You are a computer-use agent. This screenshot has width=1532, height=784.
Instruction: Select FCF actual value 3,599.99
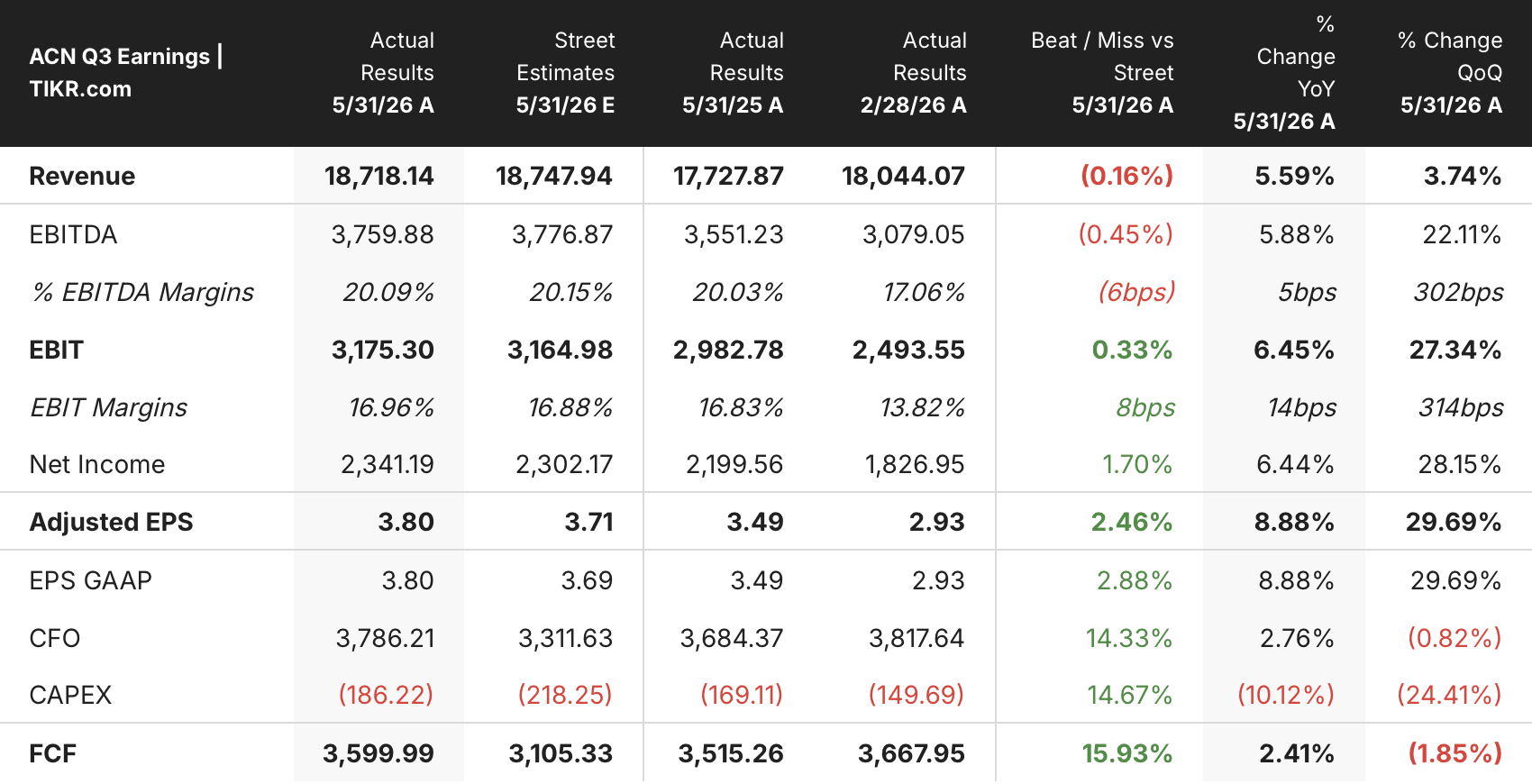pos(378,753)
